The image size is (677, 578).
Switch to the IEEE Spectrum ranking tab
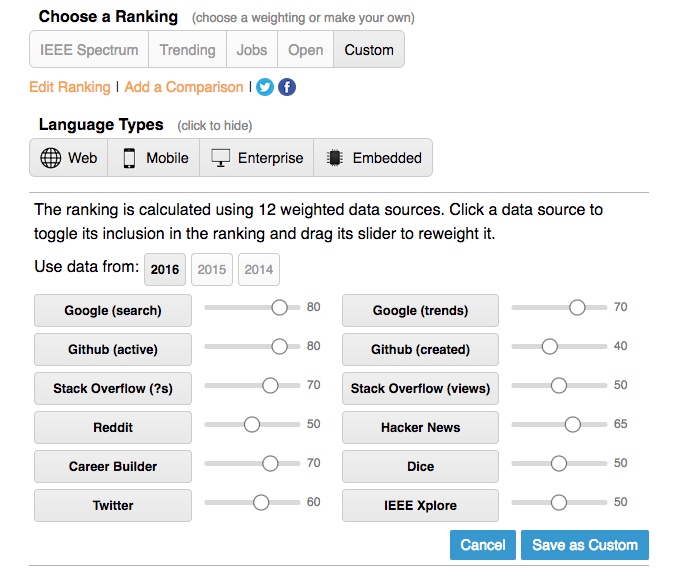[x=89, y=49]
